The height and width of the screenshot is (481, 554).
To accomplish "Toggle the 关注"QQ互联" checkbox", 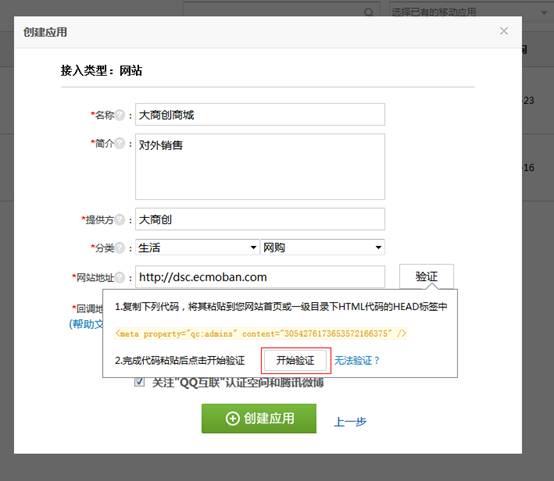I will point(140,382).
